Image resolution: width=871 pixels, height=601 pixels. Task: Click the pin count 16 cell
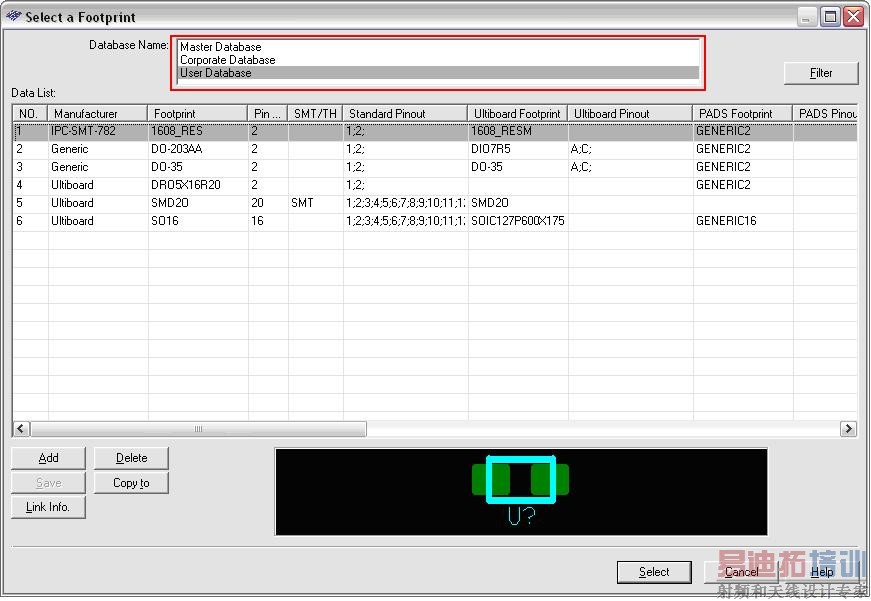coord(268,221)
